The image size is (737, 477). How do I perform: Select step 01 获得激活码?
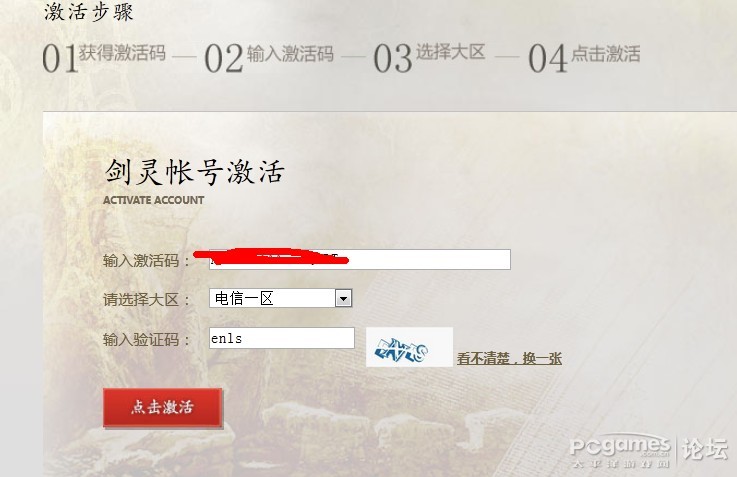coord(104,58)
